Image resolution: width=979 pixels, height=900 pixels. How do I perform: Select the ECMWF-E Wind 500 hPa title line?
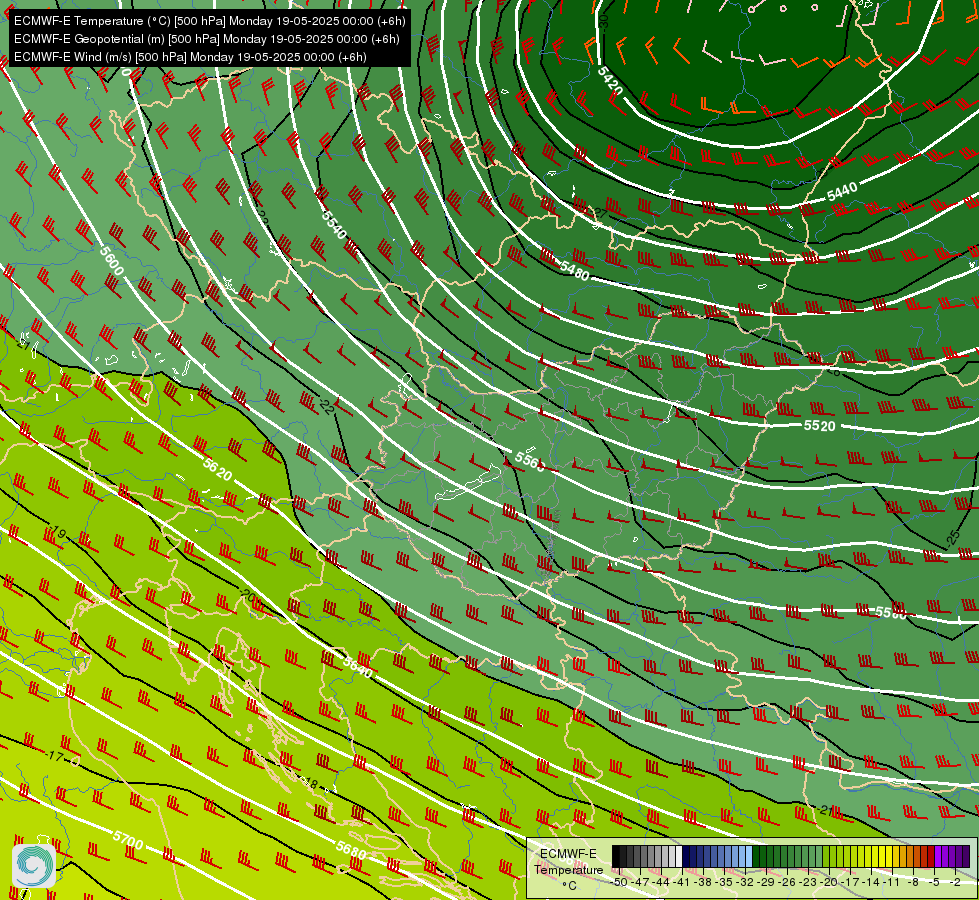click(x=190, y=57)
